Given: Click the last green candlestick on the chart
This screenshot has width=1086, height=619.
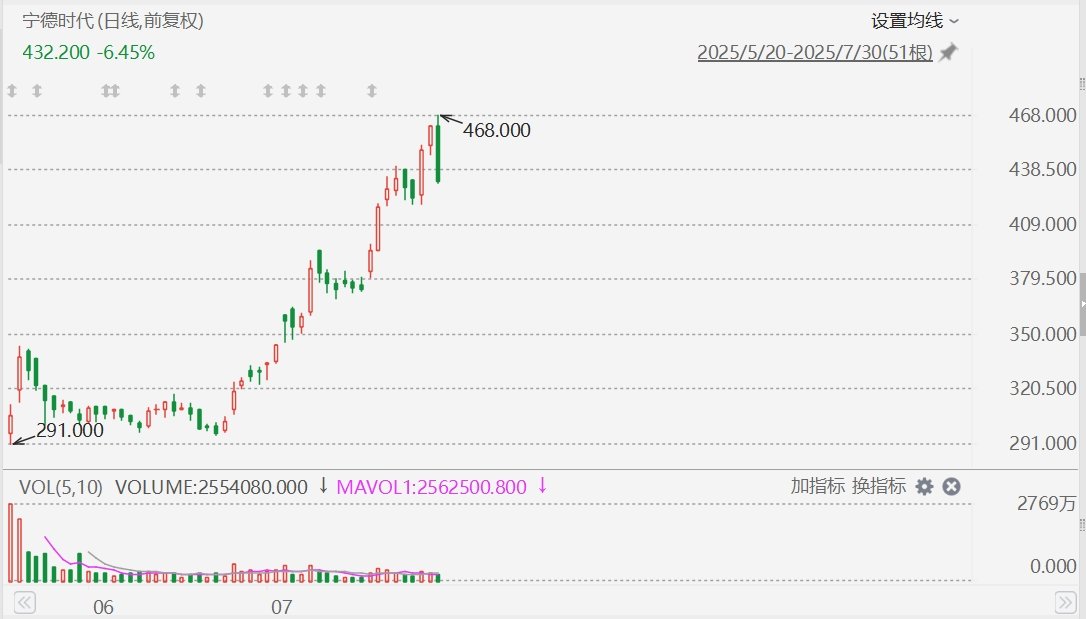Looking at the screenshot, I should pos(438,153).
